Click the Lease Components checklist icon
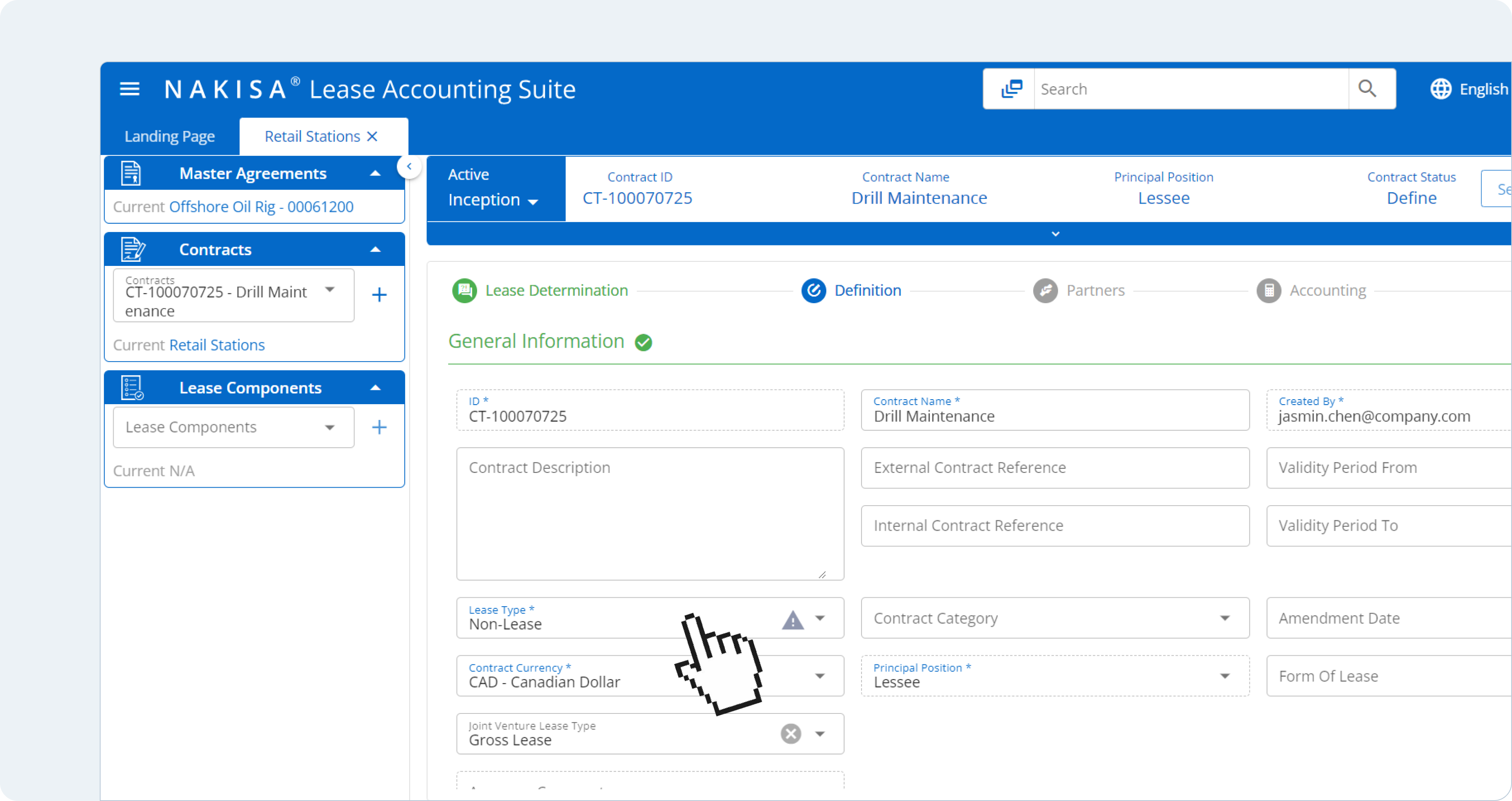Image resolution: width=1512 pixels, height=801 pixels. point(132,387)
